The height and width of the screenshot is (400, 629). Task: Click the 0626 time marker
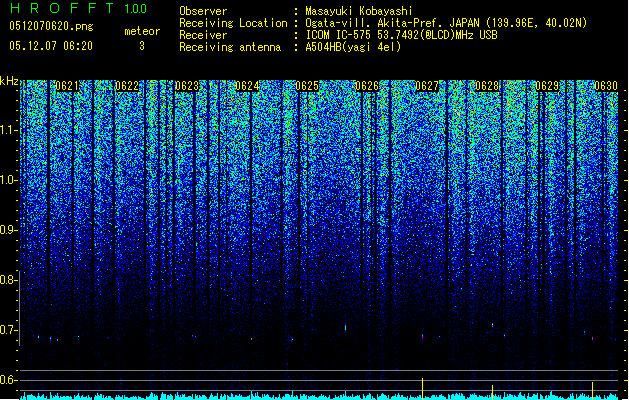367,86
